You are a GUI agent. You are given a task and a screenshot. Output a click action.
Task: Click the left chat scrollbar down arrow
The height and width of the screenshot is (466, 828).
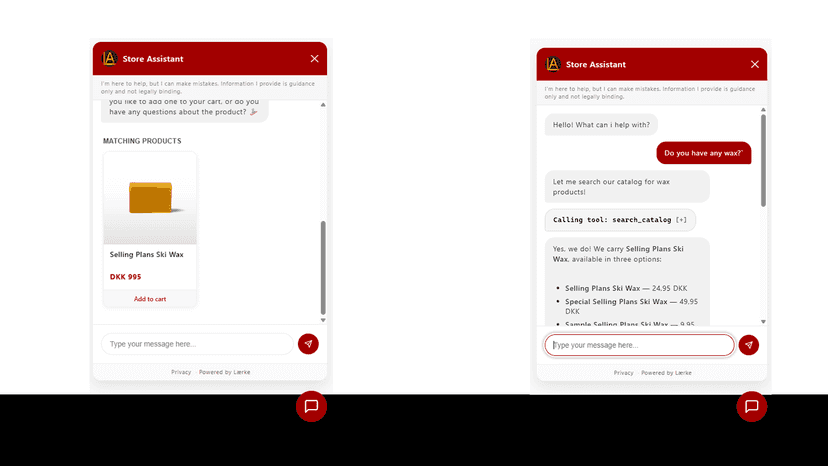(x=323, y=320)
